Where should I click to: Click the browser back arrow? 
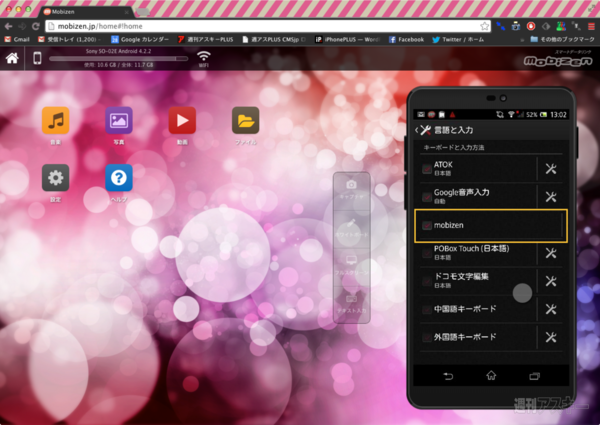[8, 26]
